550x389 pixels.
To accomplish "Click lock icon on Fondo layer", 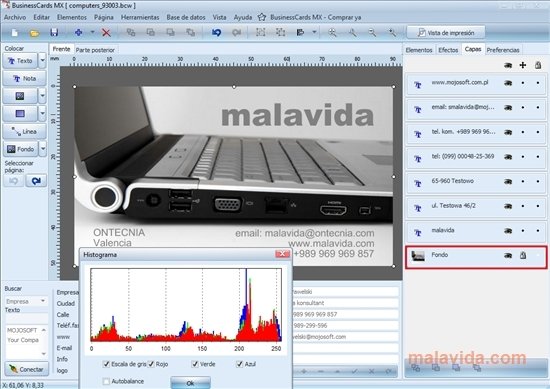I will pos(523,255).
